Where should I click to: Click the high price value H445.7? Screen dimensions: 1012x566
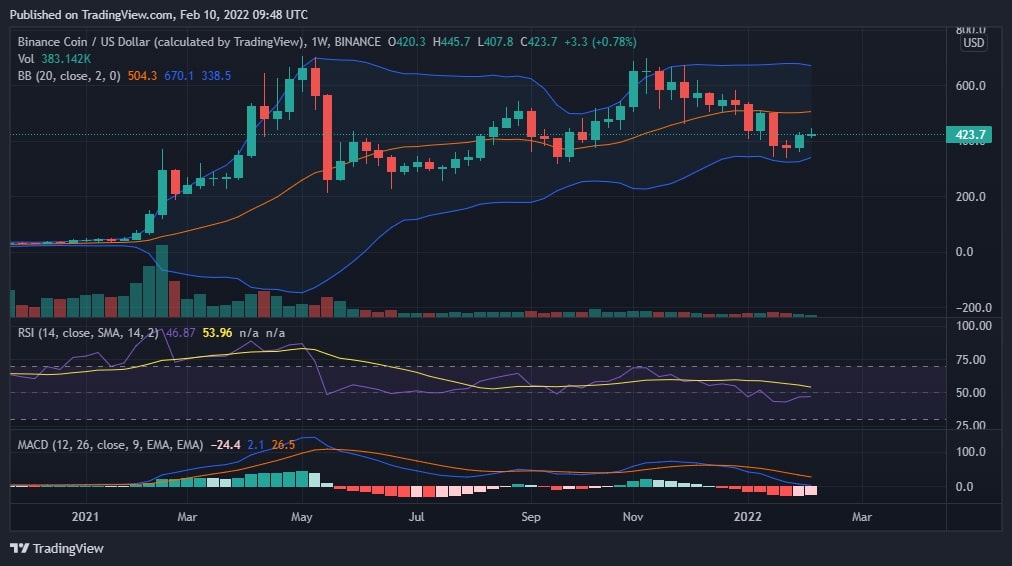point(451,42)
